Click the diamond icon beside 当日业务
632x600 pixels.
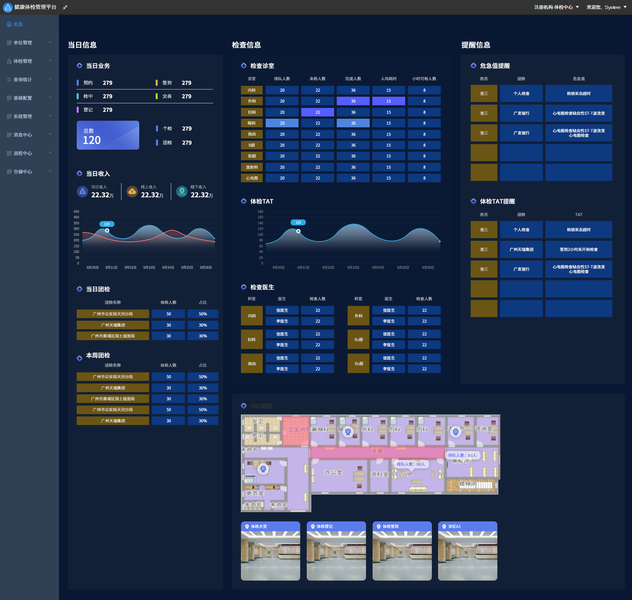(x=79, y=65)
